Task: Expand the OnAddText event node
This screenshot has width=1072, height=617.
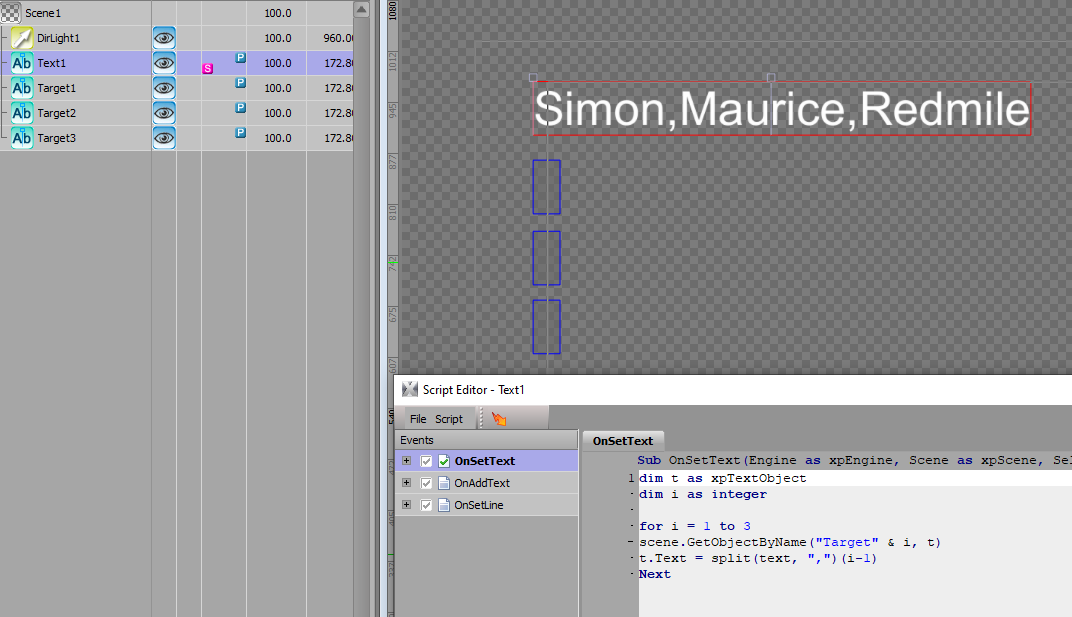Action: pyautogui.click(x=406, y=483)
